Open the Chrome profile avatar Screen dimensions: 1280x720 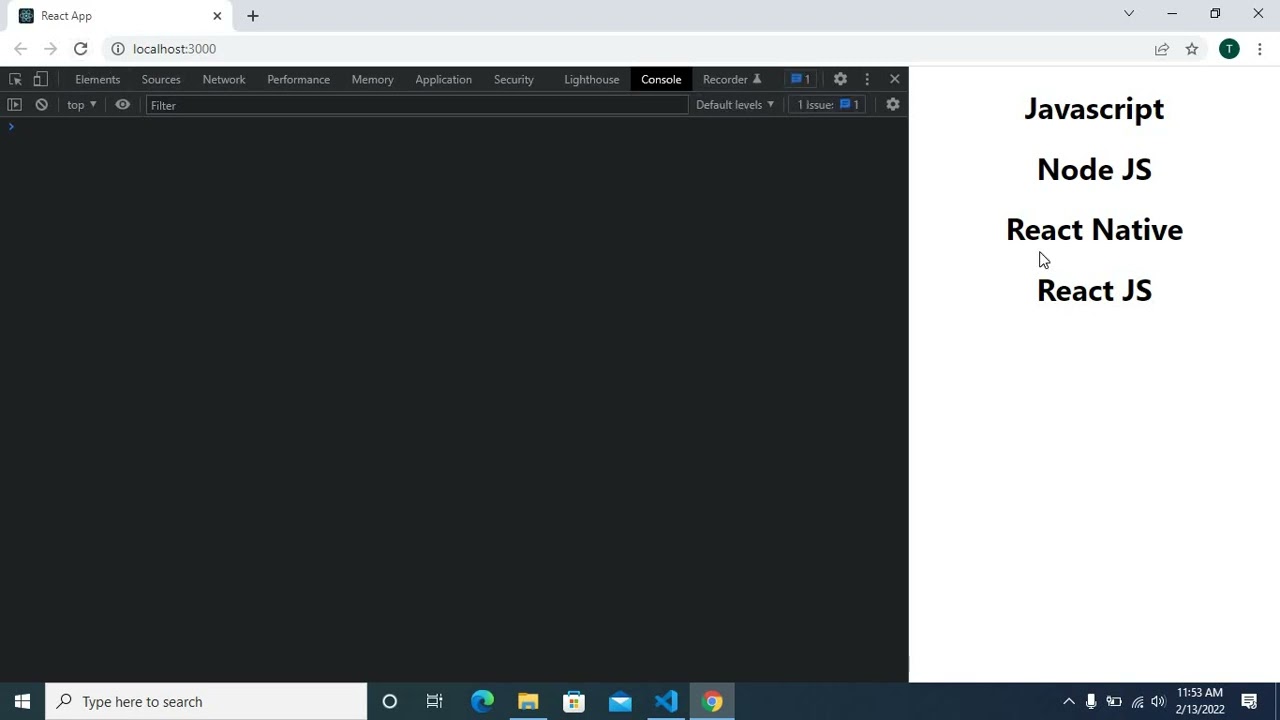coord(1229,48)
